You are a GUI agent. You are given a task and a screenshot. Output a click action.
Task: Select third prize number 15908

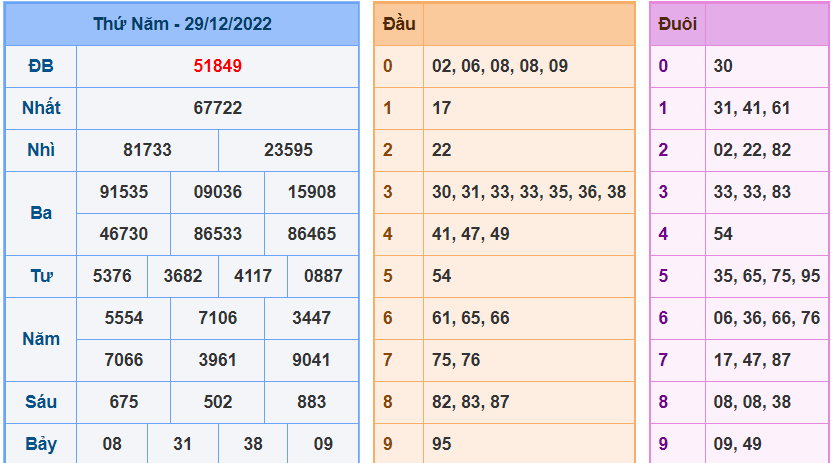(312, 192)
